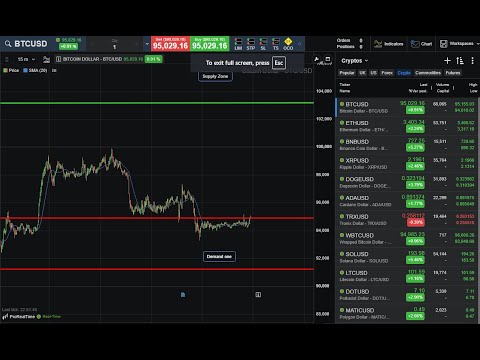
Task: Select the Crypto tab
Action: (404, 73)
